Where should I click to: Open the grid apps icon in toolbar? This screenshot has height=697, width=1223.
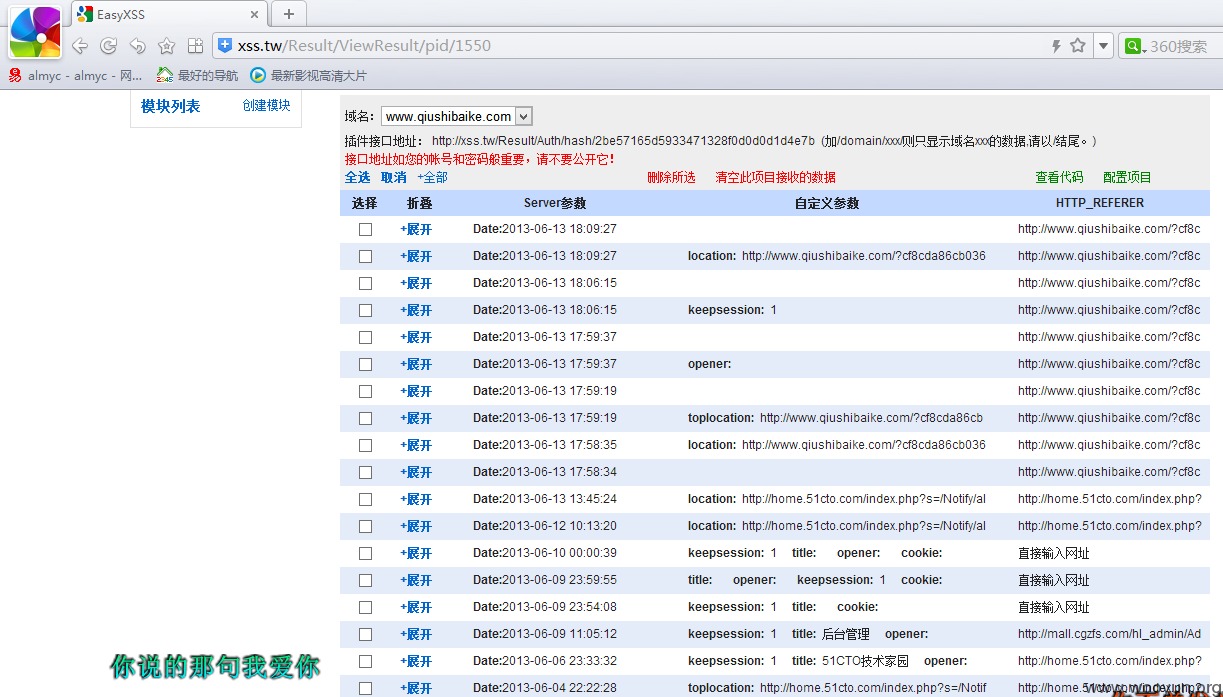[x=195, y=46]
